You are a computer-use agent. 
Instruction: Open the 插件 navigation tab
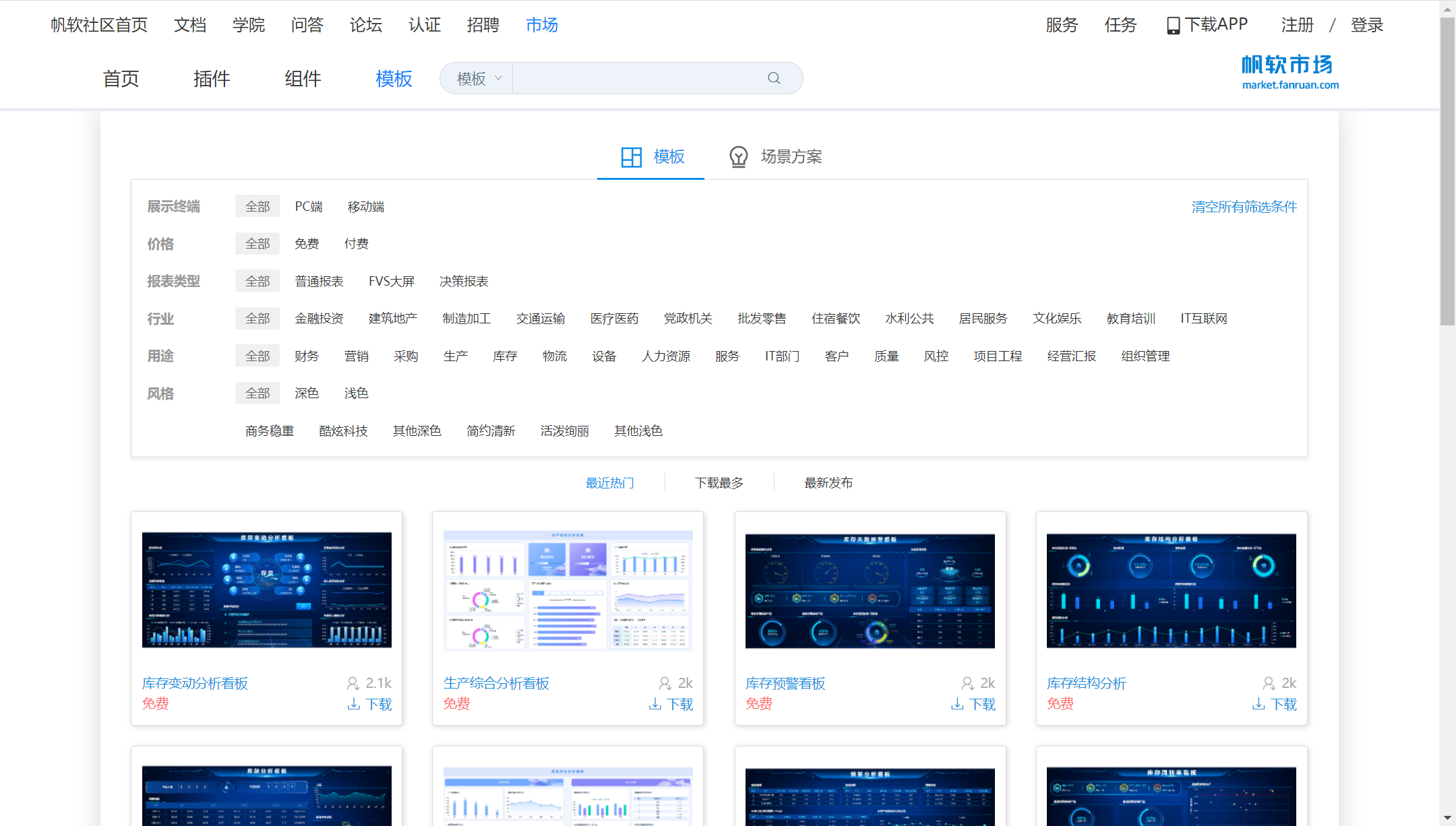point(212,79)
